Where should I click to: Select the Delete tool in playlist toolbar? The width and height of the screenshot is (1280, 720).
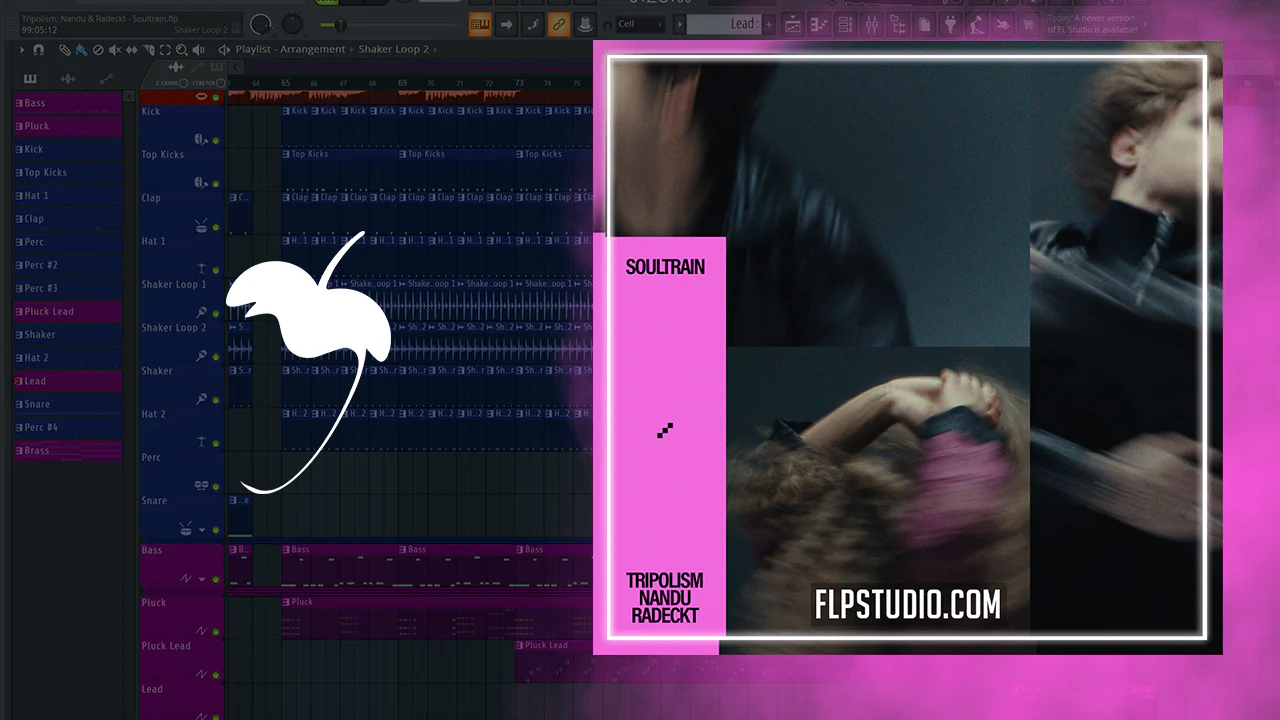tap(98, 49)
